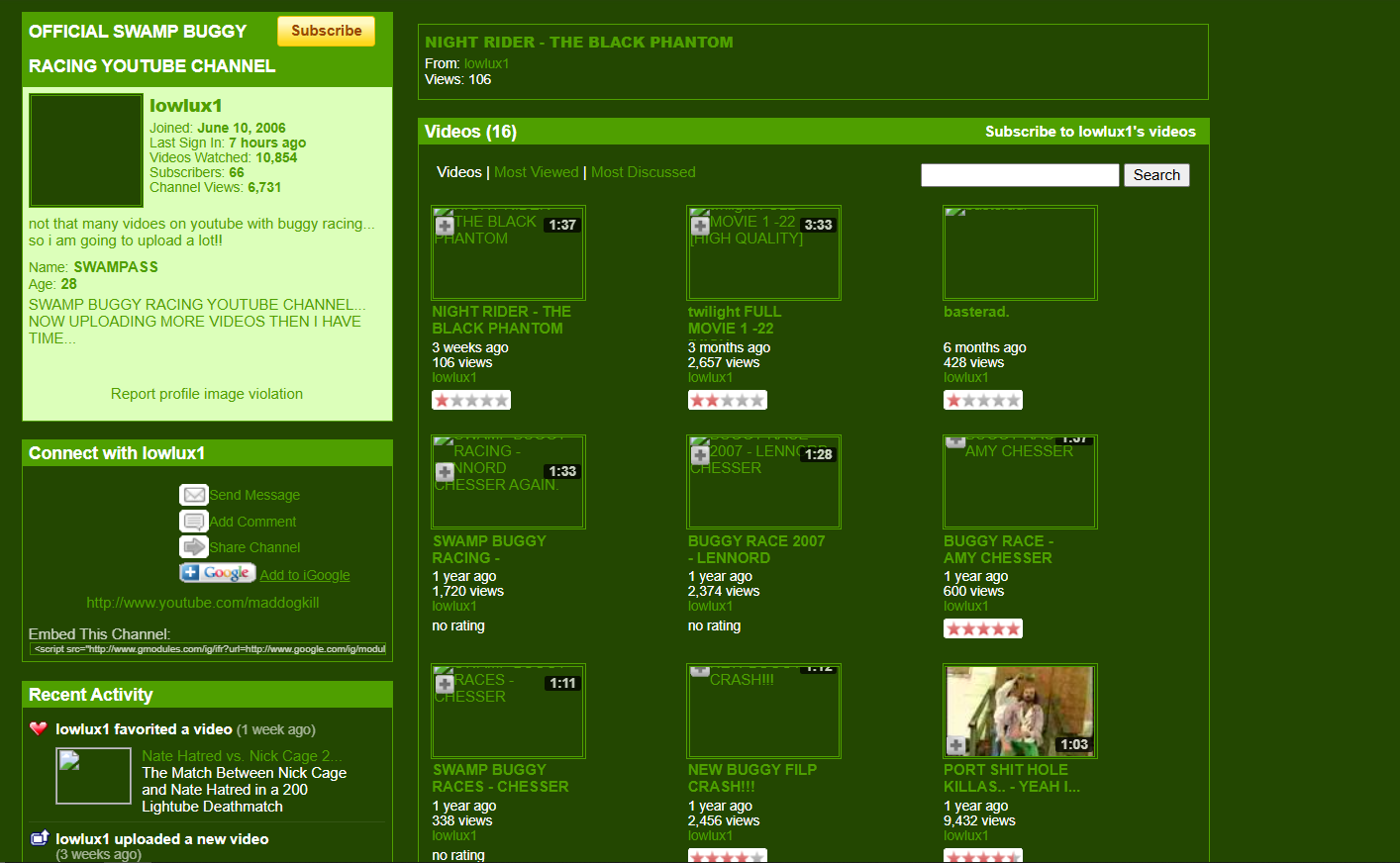1400x863 pixels.
Task: Click the Share Channel arrow icon
Action: (194, 547)
